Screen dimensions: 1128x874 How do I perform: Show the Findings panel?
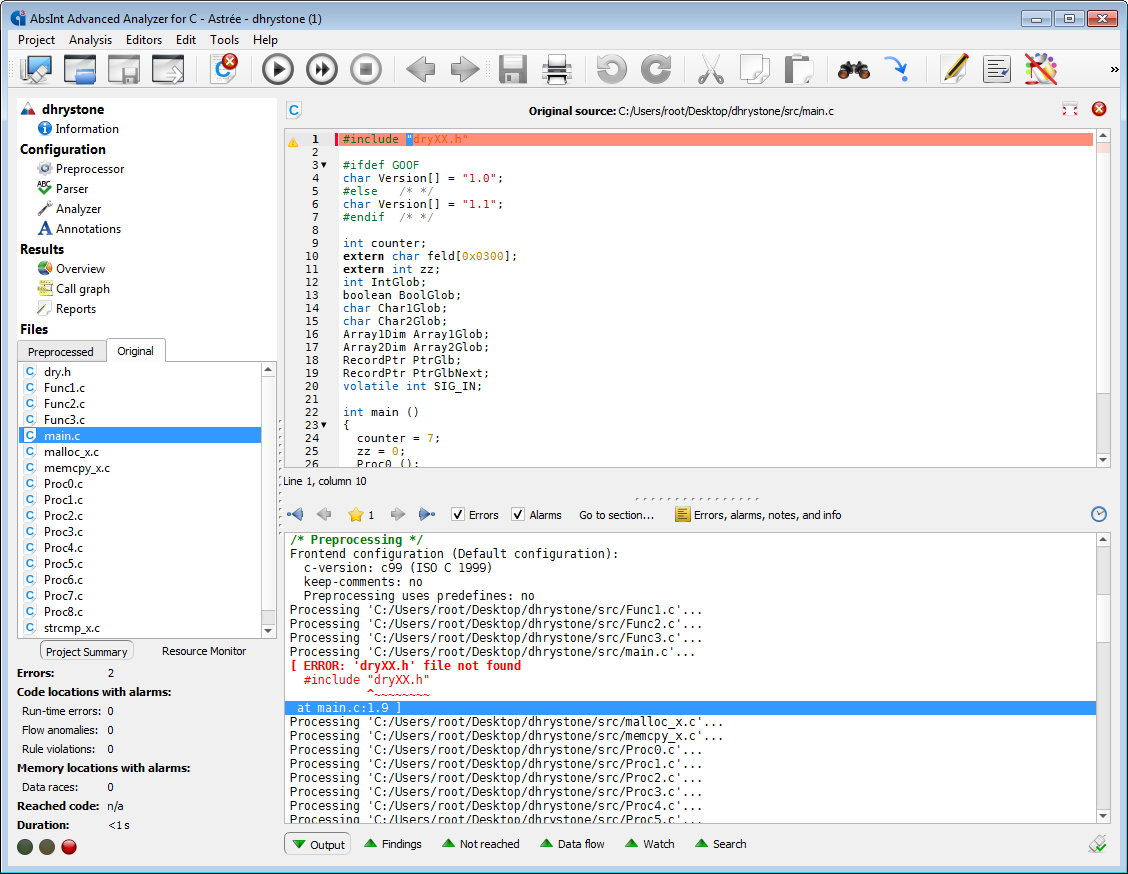[393, 844]
